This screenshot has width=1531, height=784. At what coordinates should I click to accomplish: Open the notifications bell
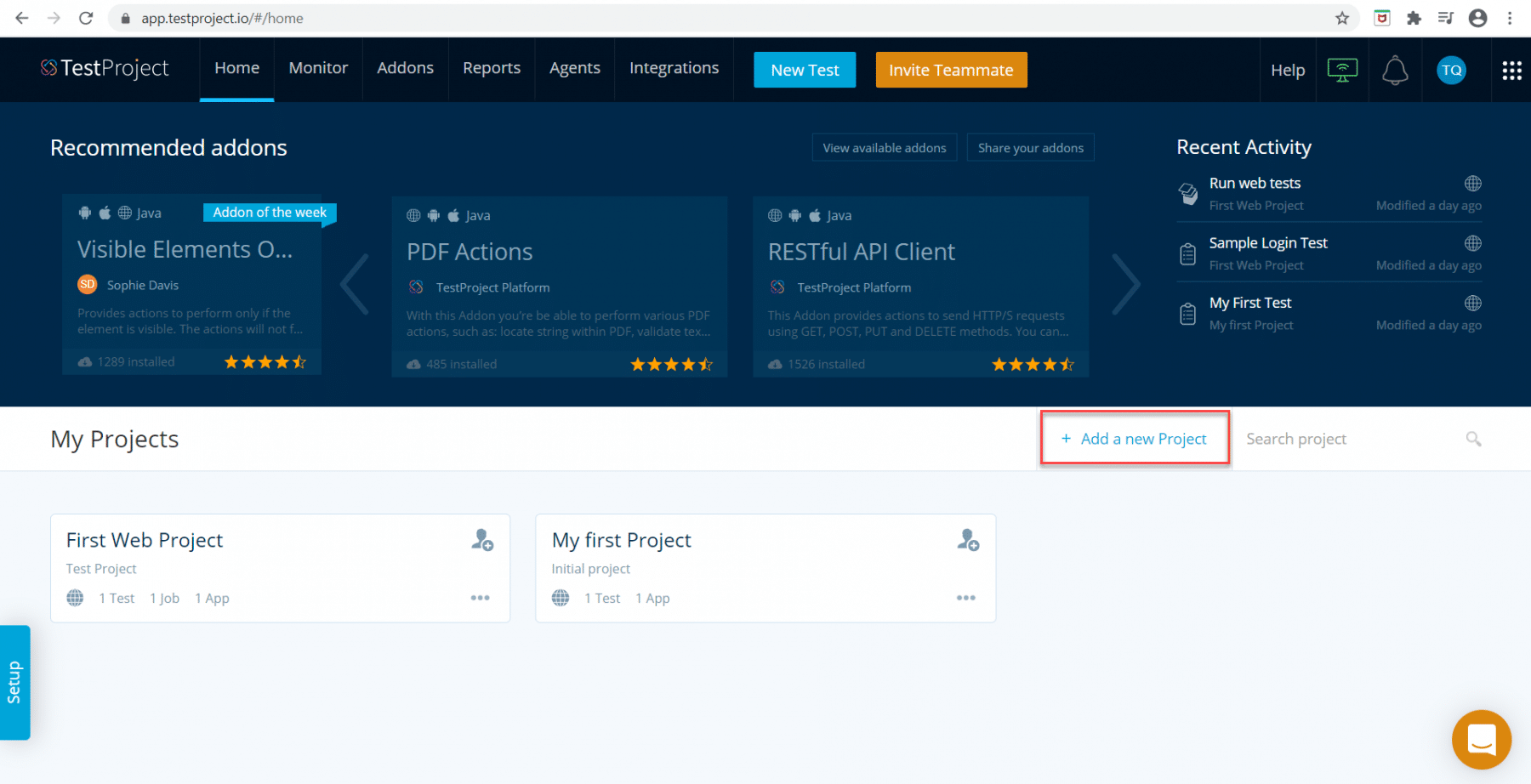[1395, 70]
